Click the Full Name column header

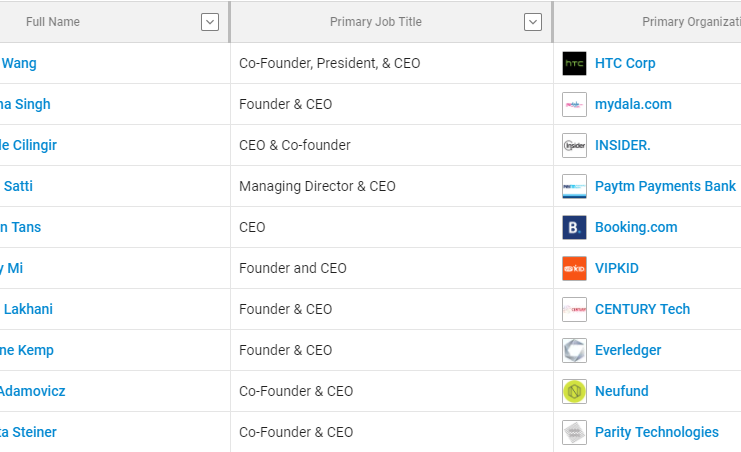53,22
